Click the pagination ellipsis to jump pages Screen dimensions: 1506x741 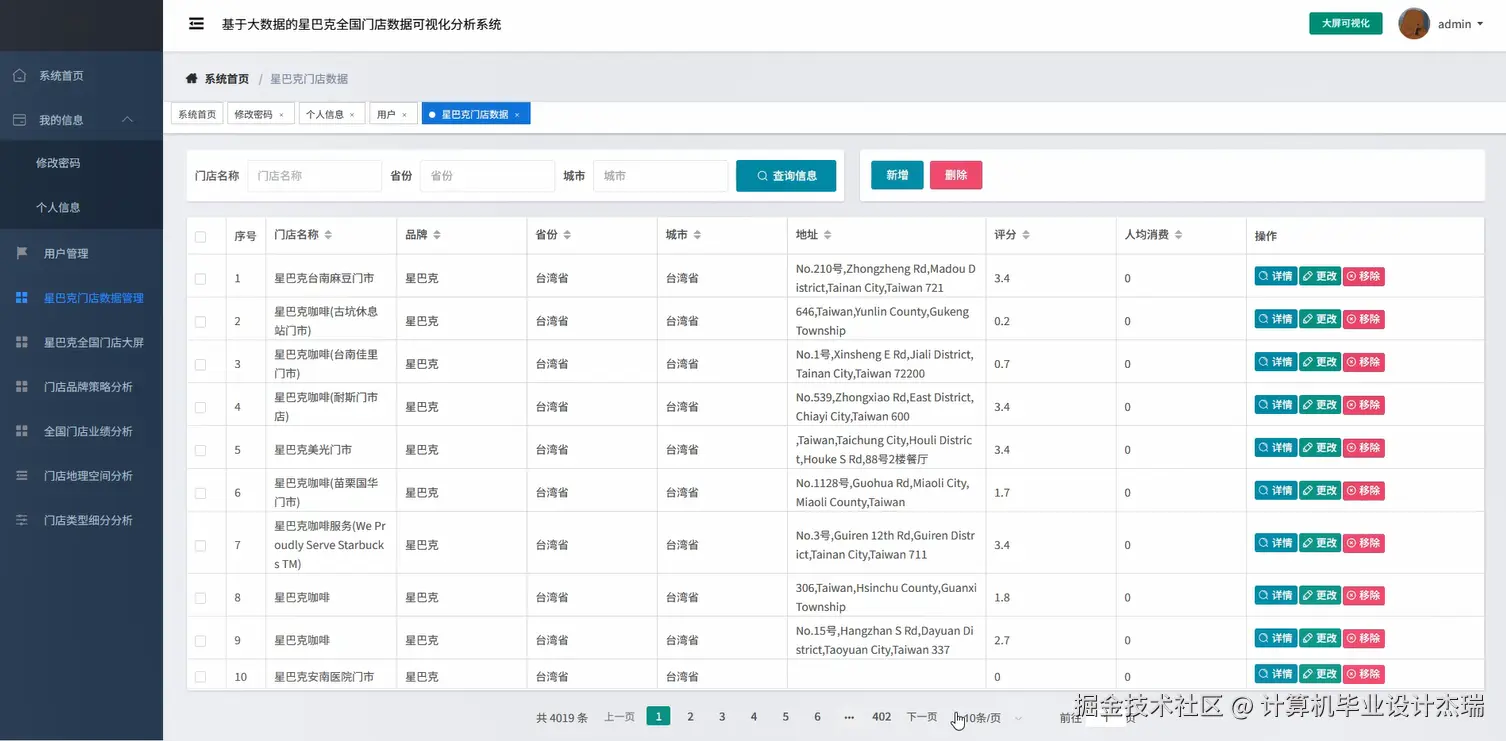point(849,717)
